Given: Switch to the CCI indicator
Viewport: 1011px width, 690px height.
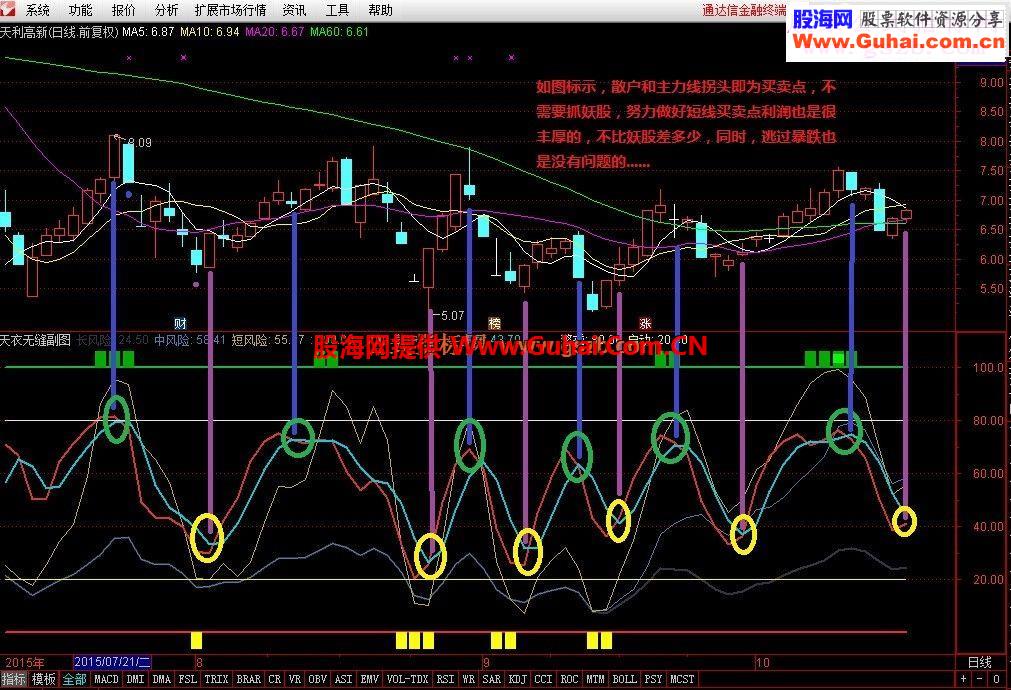Looking at the screenshot, I should (544, 679).
